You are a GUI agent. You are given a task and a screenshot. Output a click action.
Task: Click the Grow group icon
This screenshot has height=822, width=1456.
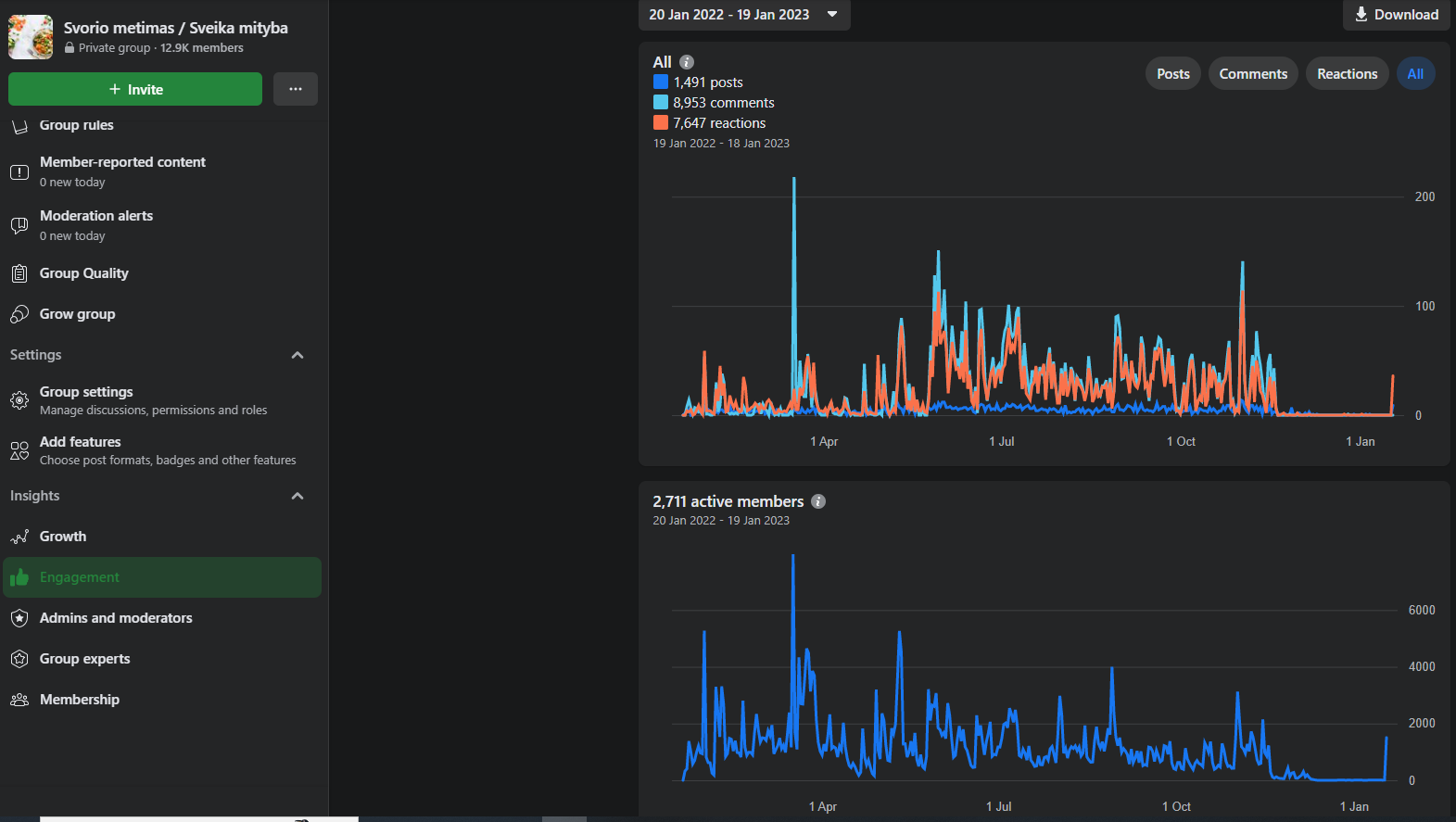tap(19, 314)
